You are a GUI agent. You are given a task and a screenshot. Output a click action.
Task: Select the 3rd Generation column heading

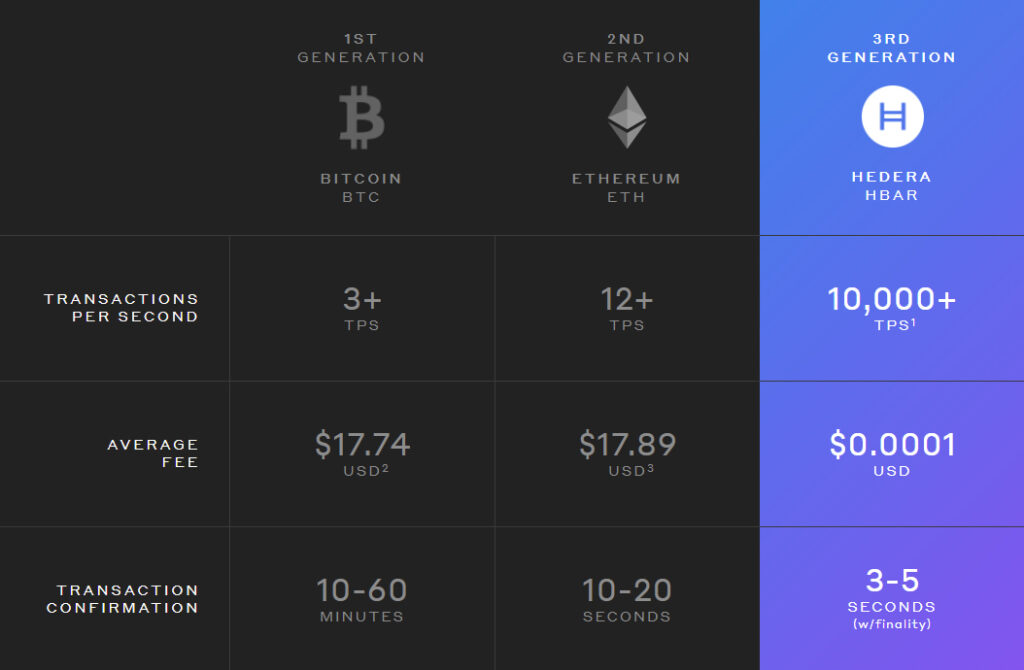[x=891, y=48]
